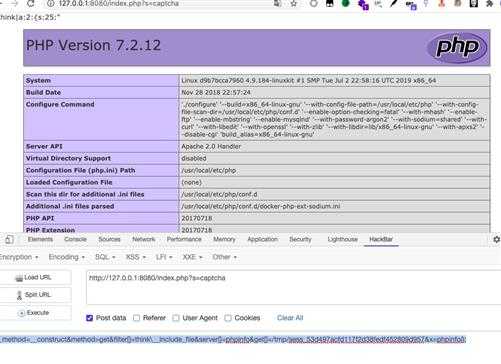Click the '(none)' value cell
Viewport: 501px width, 364px height.
[334, 182]
